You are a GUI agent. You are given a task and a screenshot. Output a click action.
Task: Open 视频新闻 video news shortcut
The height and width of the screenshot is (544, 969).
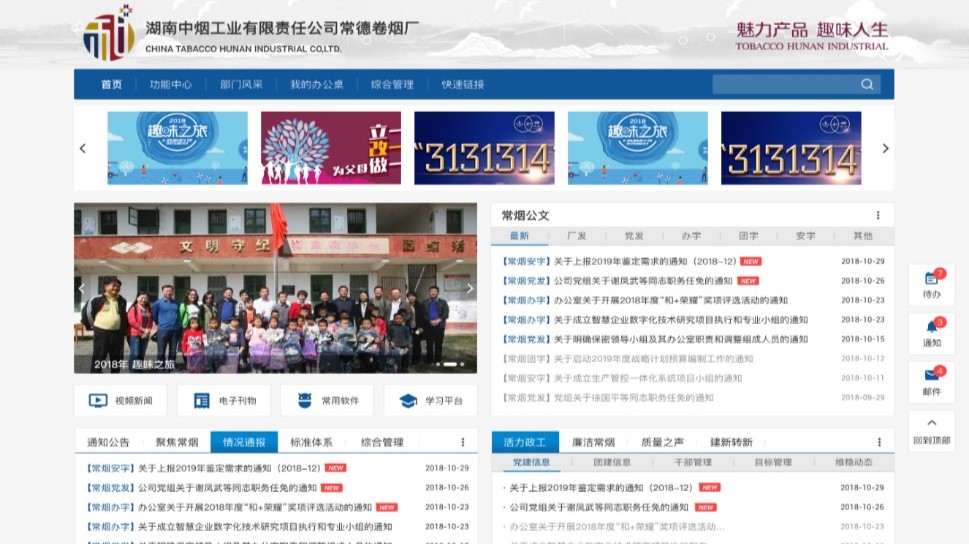click(x=123, y=401)
